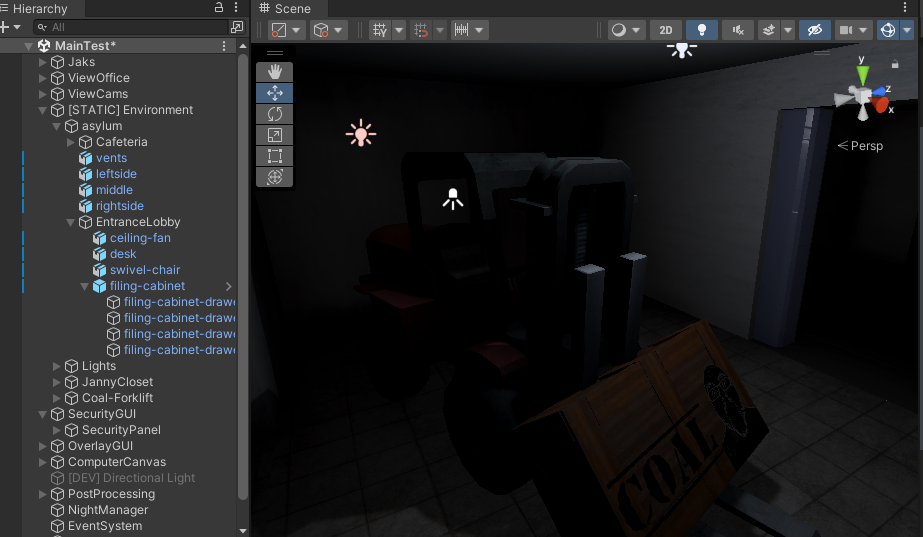Toggle the Hierarchy panel lock
923x537 pixels.
point(218,7)
